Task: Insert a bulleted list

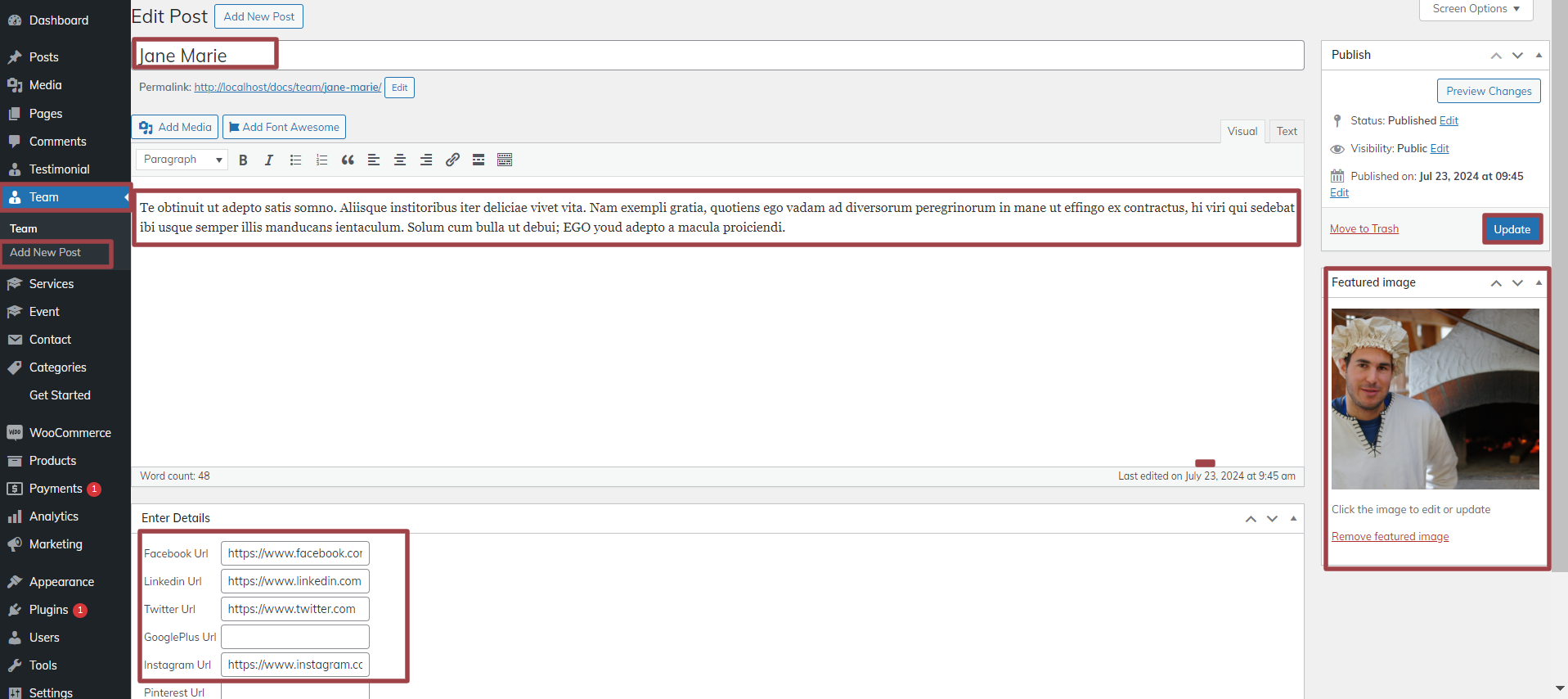Action: coord(295,160)
